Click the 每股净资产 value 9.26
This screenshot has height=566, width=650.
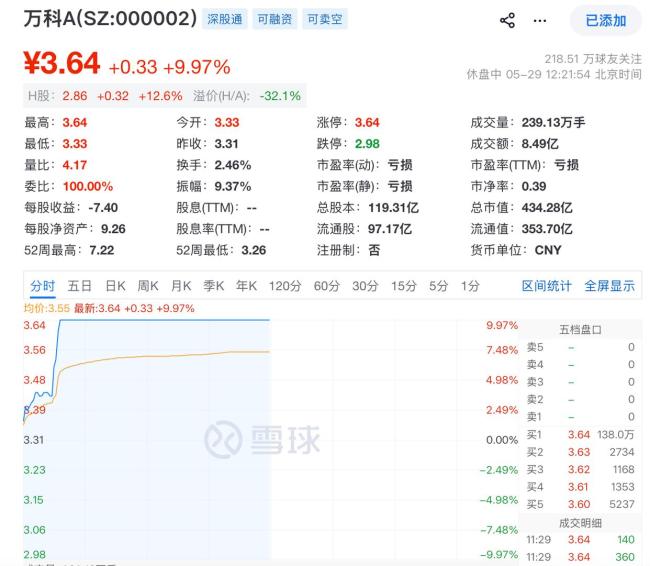point(113,229)
